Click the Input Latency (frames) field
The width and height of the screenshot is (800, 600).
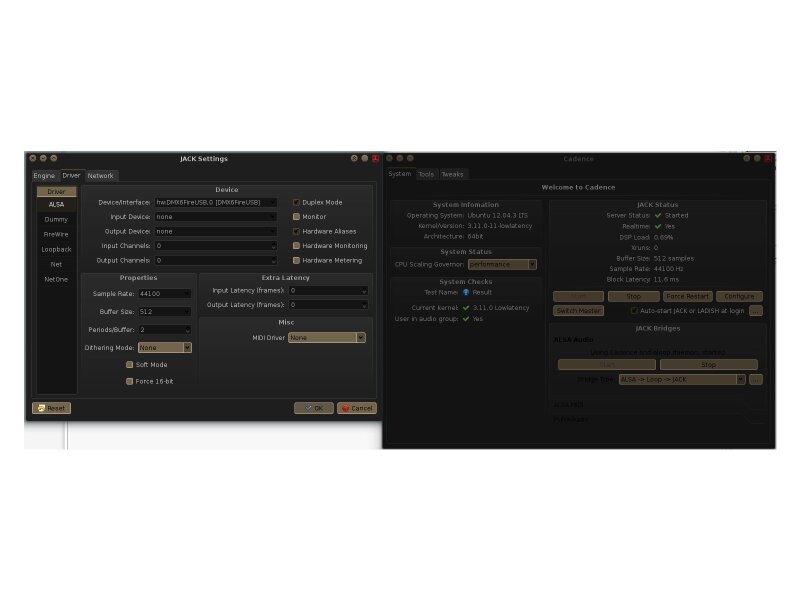pos(329,291)
